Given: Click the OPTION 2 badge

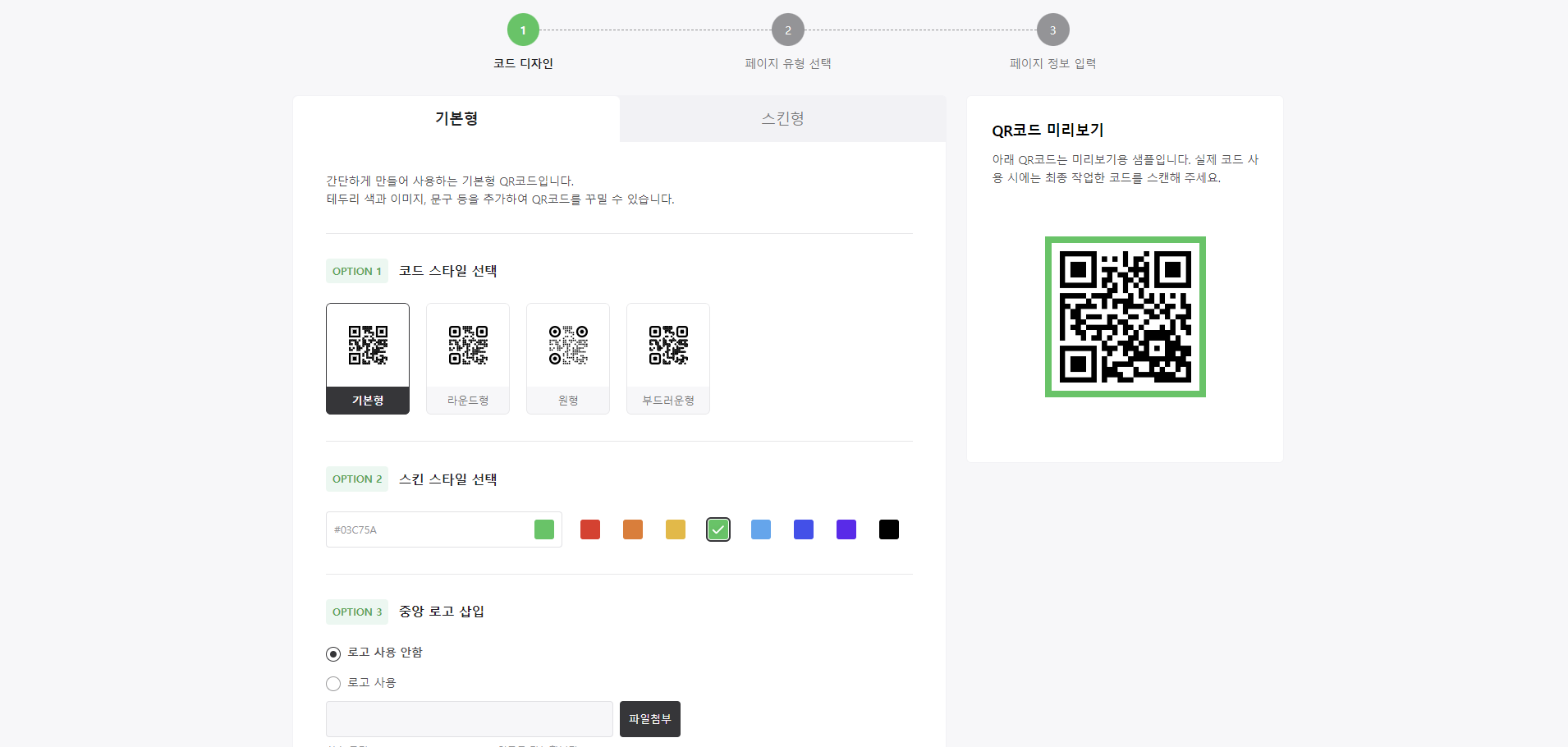Looking at the screenshot, I should (x=357, y=479).
